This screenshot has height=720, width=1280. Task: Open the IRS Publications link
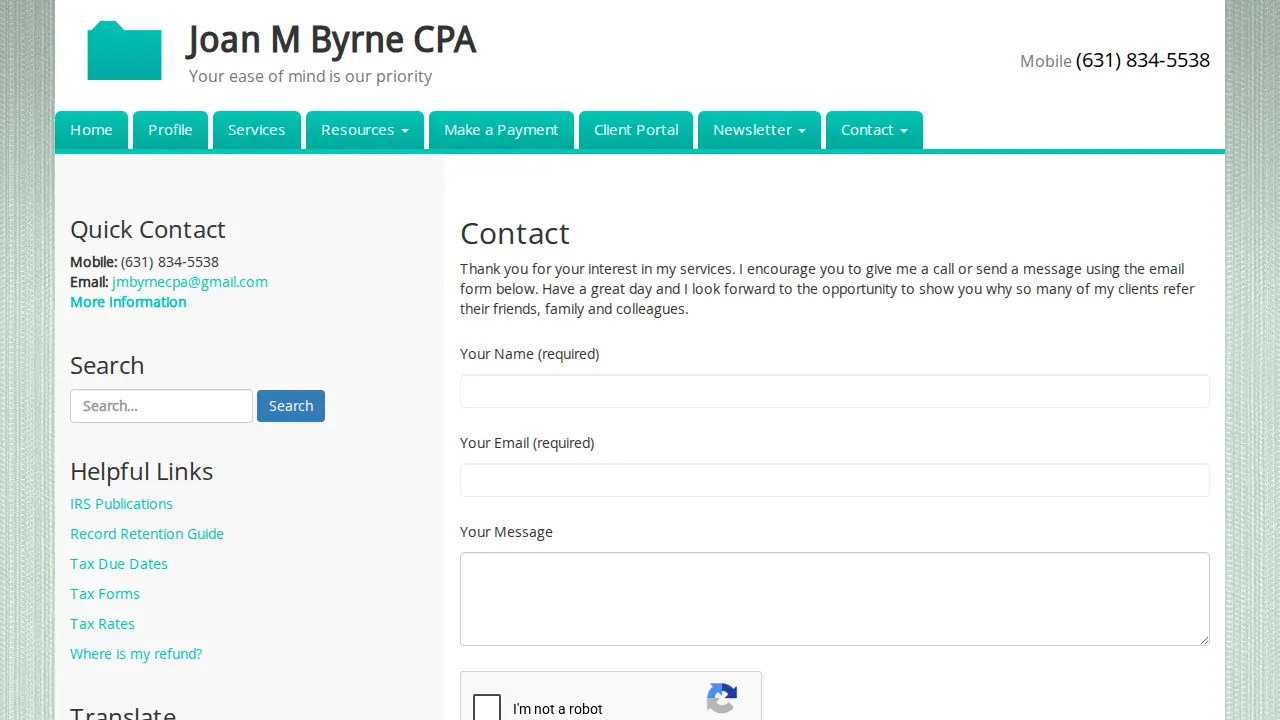(x=121, y=504)
